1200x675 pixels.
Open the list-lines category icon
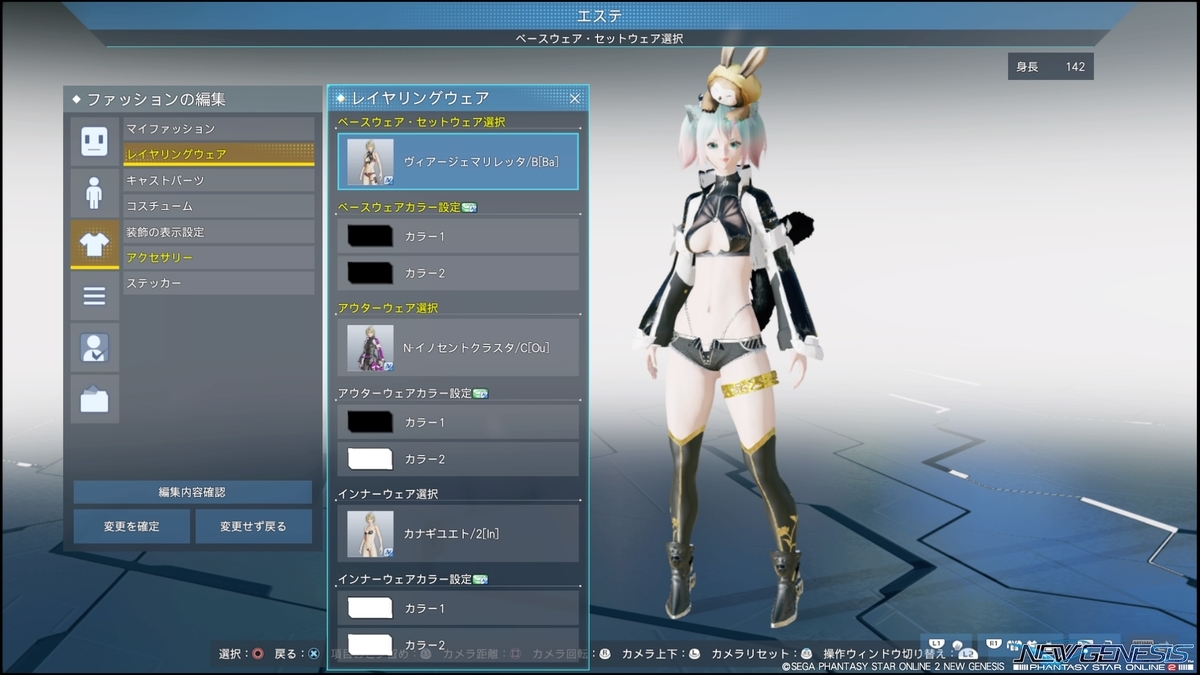(x=94, y=296)
